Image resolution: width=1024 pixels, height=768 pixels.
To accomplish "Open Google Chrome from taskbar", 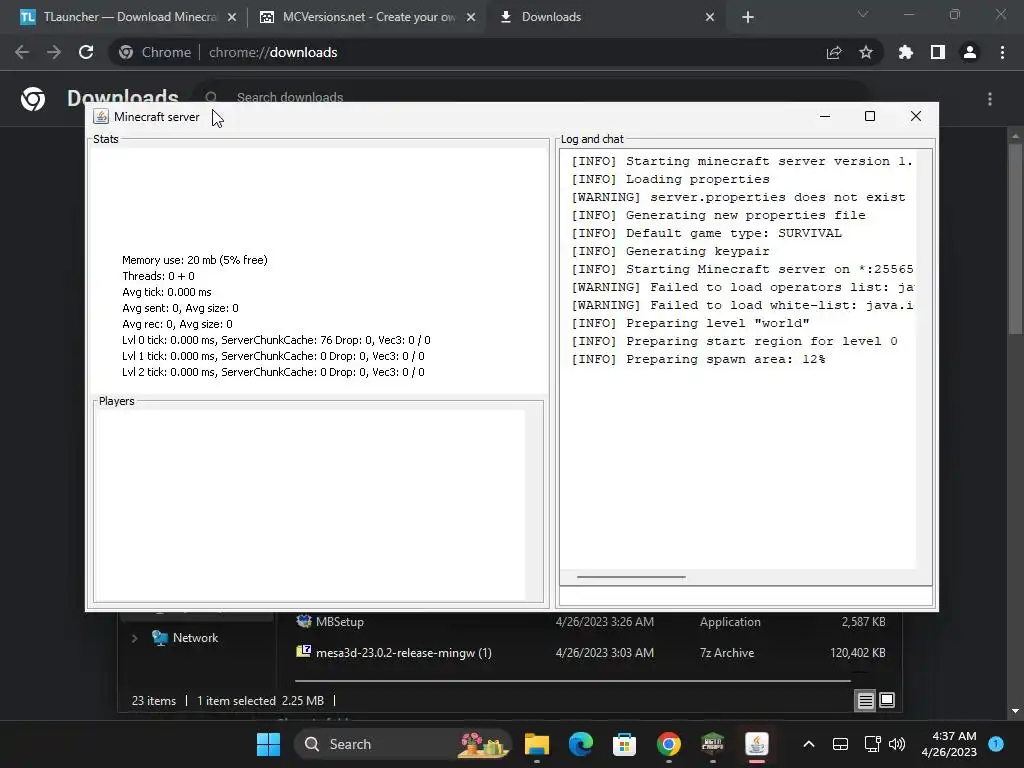I will [668, 744].
